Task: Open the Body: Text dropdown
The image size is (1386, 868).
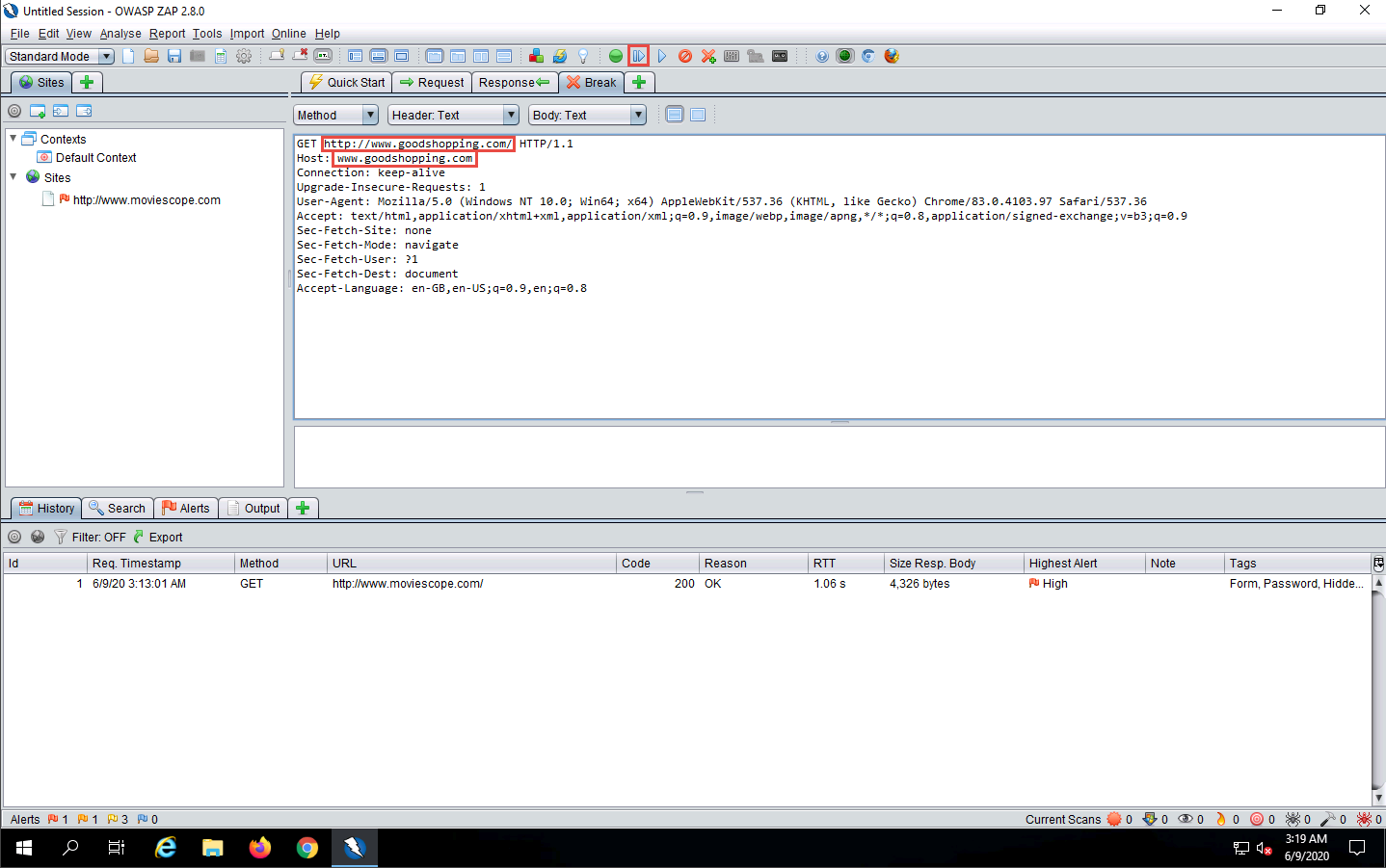Action: click(x=587, y=115)
